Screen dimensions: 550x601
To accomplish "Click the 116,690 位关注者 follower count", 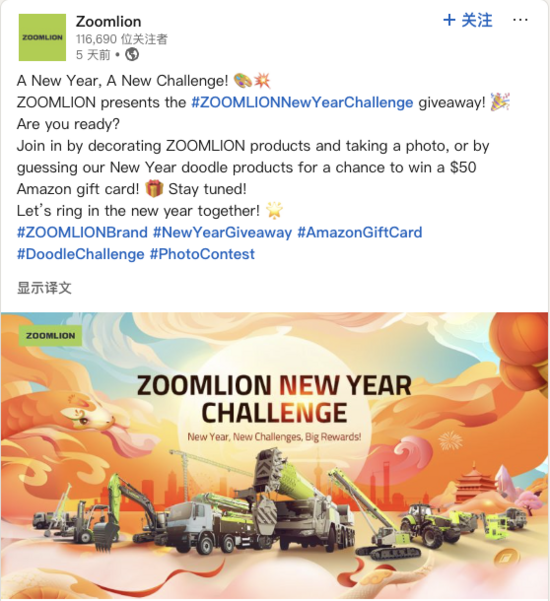I will pyautogui.click(x=121, y=39).
